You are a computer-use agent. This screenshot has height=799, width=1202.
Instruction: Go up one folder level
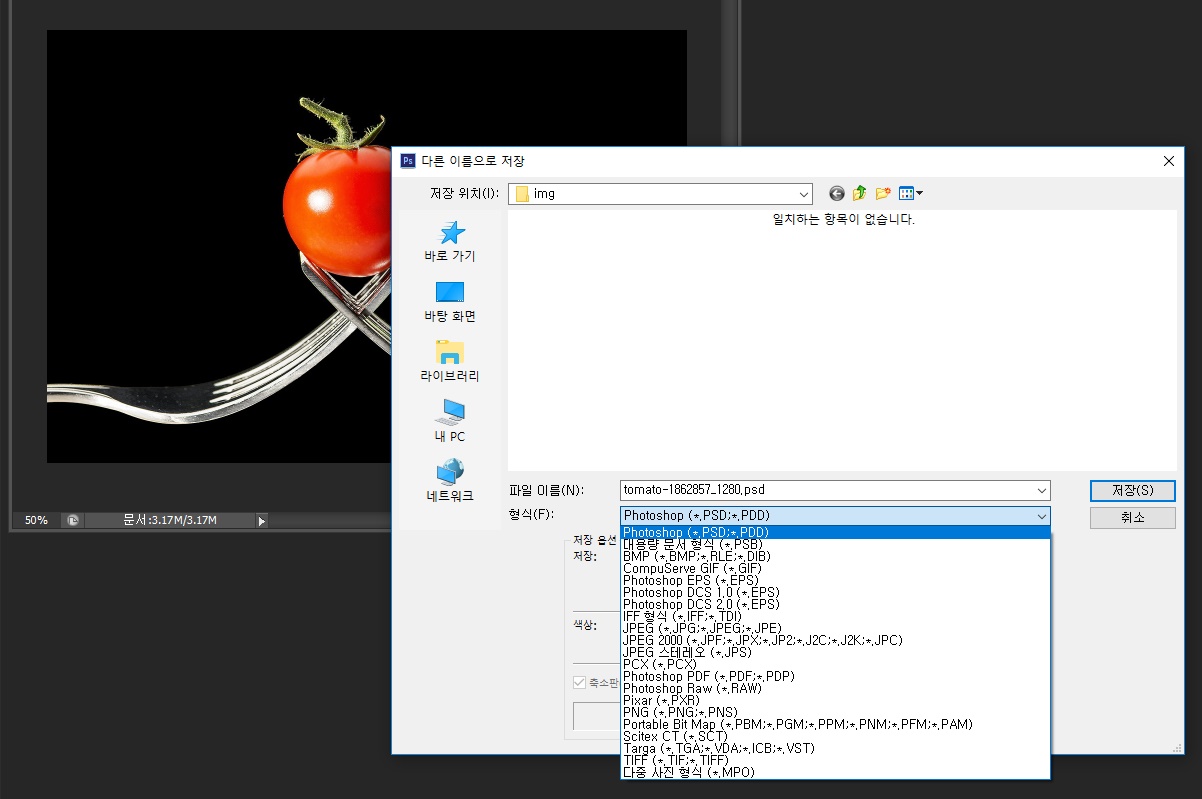point(859,194)
